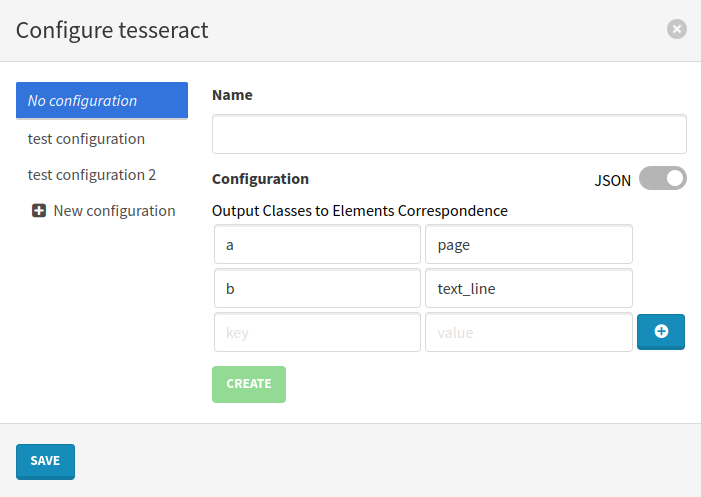
Task: Open the New configuration entry label
Action: point(114,211)
